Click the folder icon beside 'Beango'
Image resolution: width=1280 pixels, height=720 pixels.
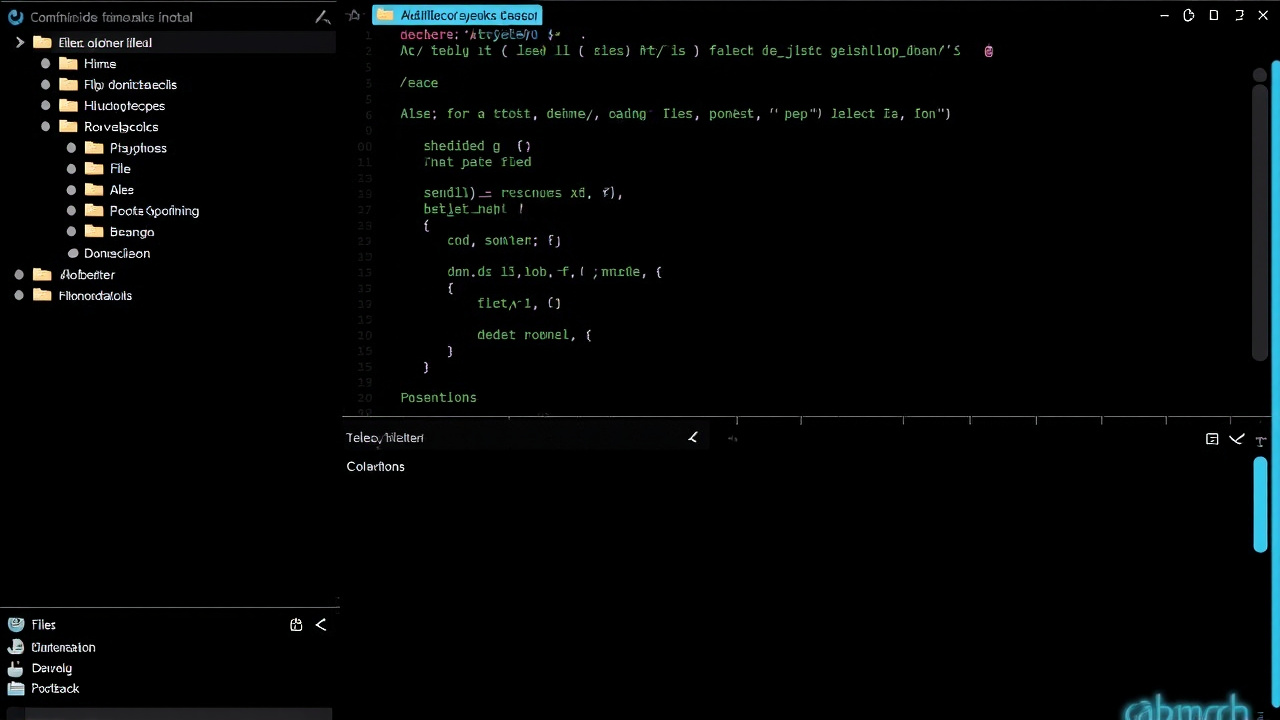[x=94, y=232]
